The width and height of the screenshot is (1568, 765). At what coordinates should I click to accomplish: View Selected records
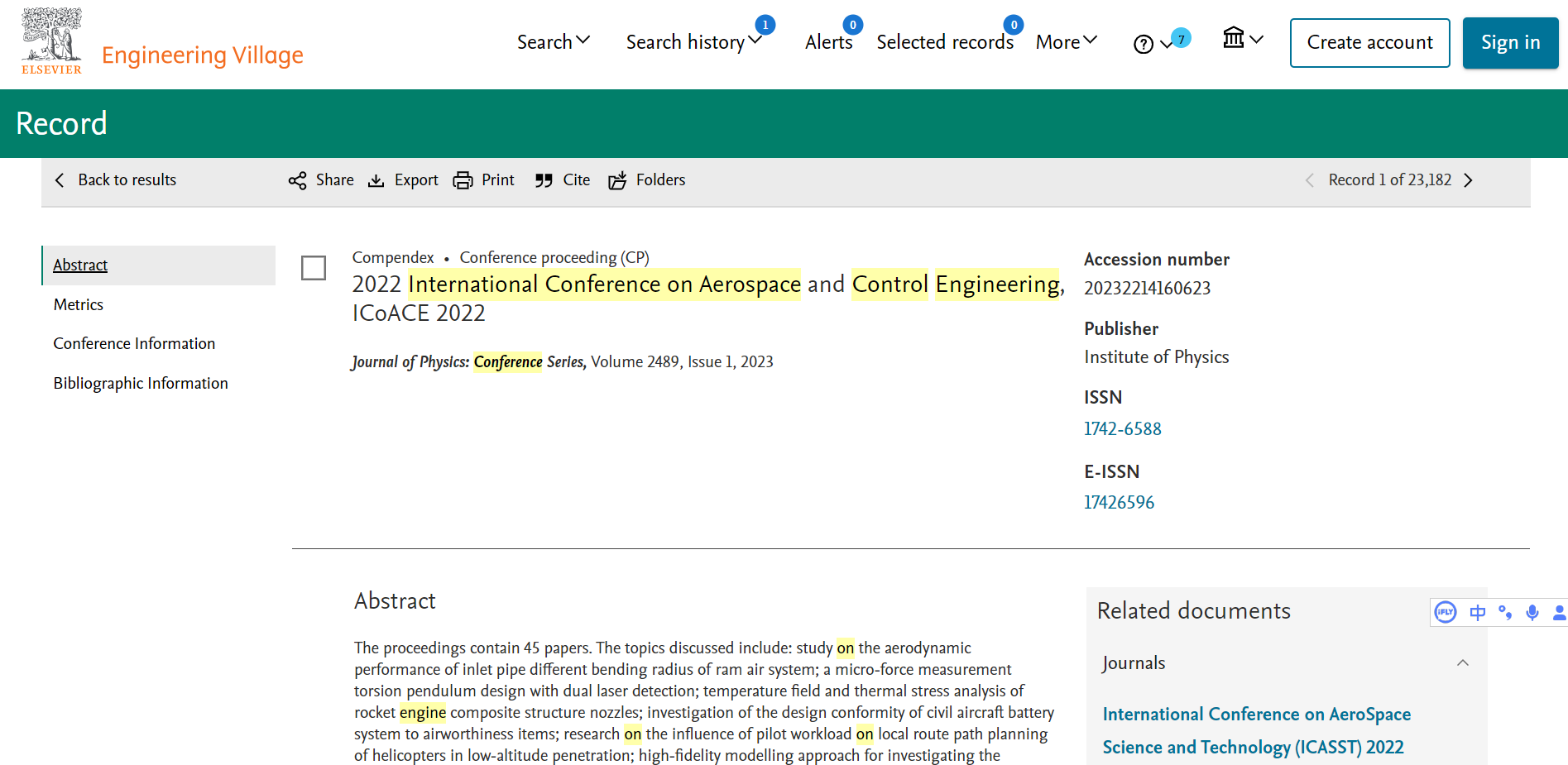click(x=945, y=41)
